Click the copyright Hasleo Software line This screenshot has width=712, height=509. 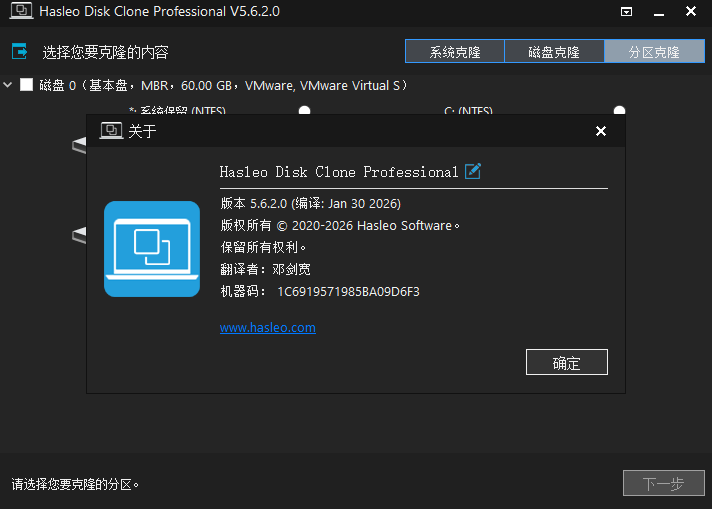[x=340, y=226]
